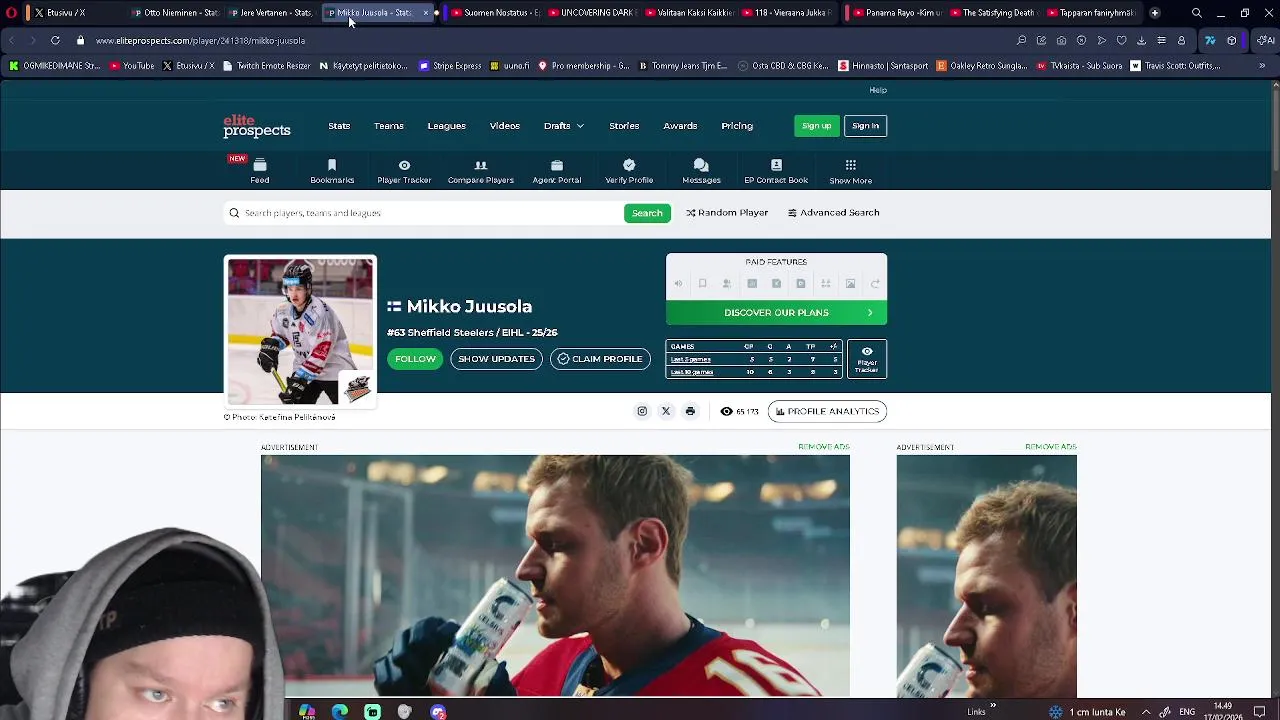Screen dimensions: 1280x720
Task: Open a new browser tab
Action: [x=1155, y=13]
